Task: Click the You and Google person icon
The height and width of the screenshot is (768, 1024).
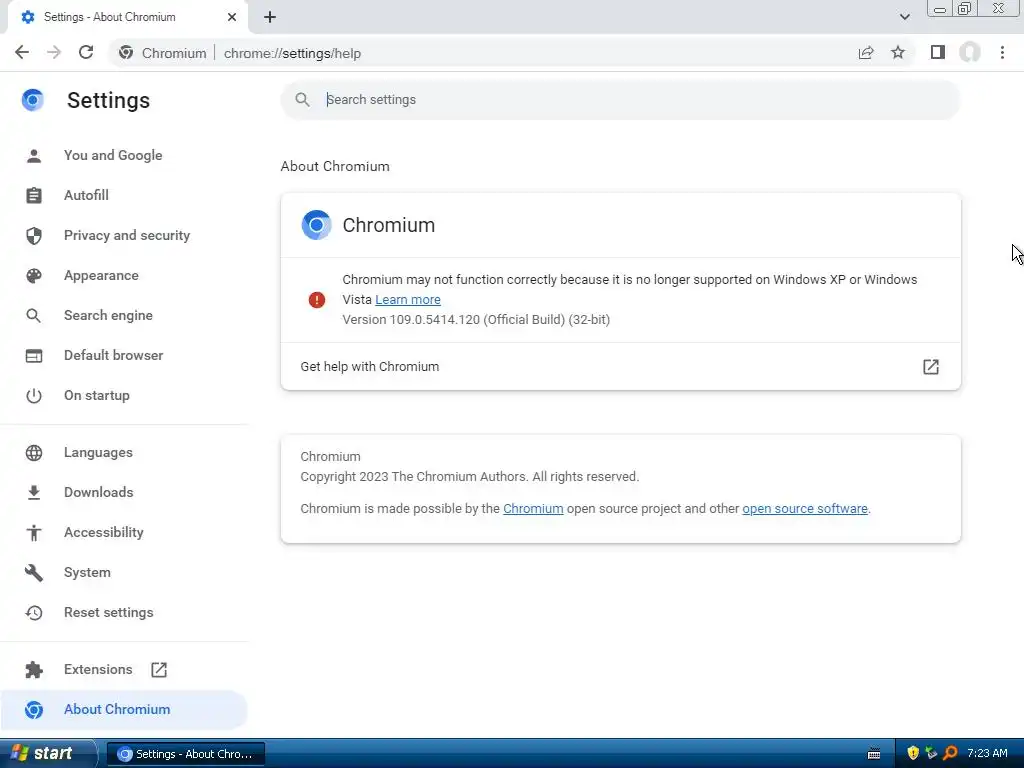Action: (x=34, y=155)
